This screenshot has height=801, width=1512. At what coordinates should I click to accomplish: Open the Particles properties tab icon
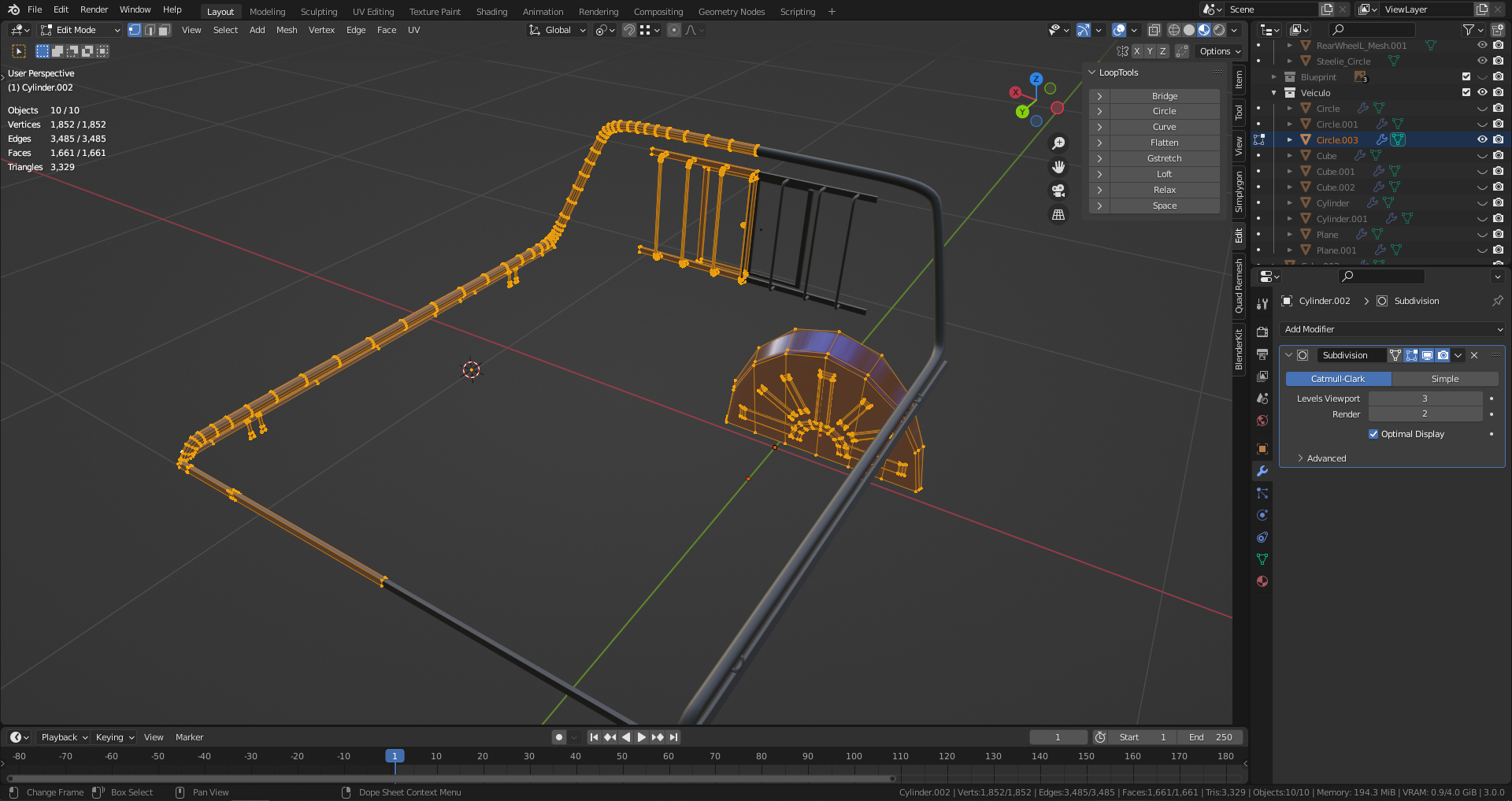click(1262, 493)
